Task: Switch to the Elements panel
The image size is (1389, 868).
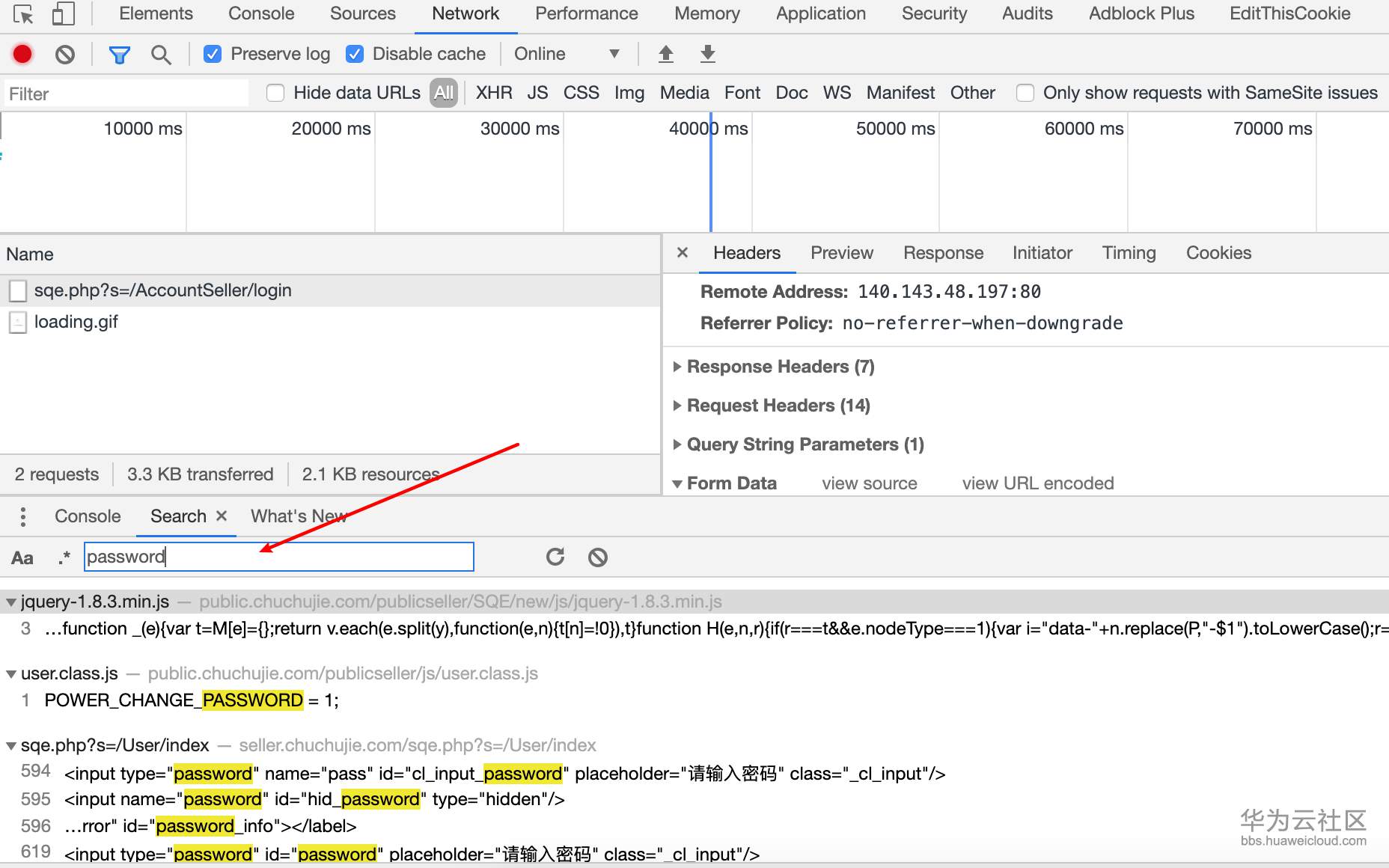Action: click(156, 13)
